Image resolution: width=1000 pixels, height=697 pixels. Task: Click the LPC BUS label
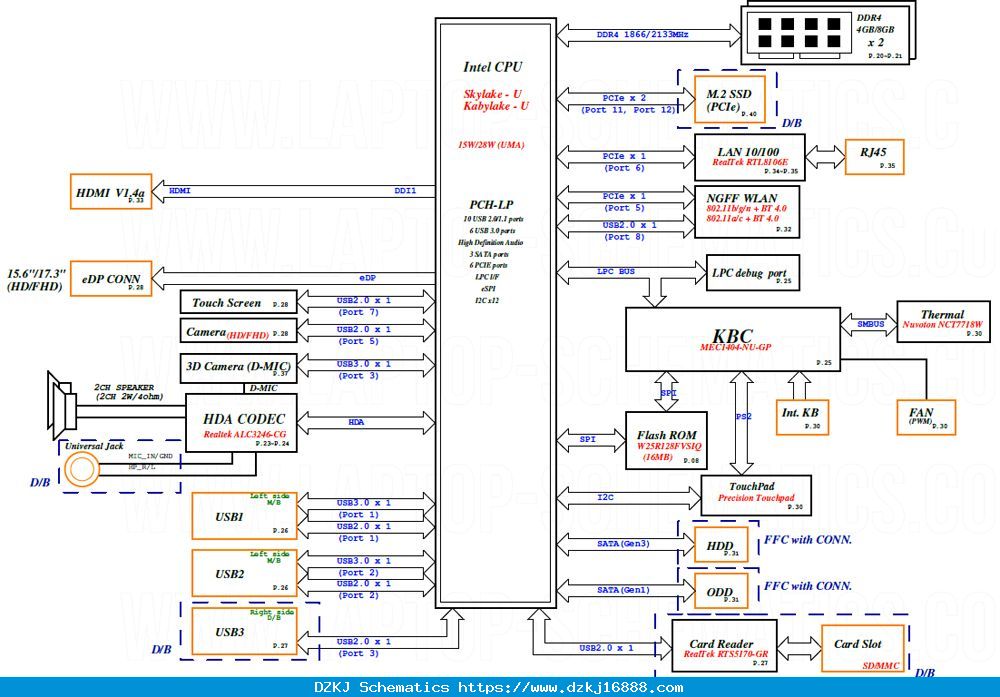pyautogui.click(x=615, y=271)
